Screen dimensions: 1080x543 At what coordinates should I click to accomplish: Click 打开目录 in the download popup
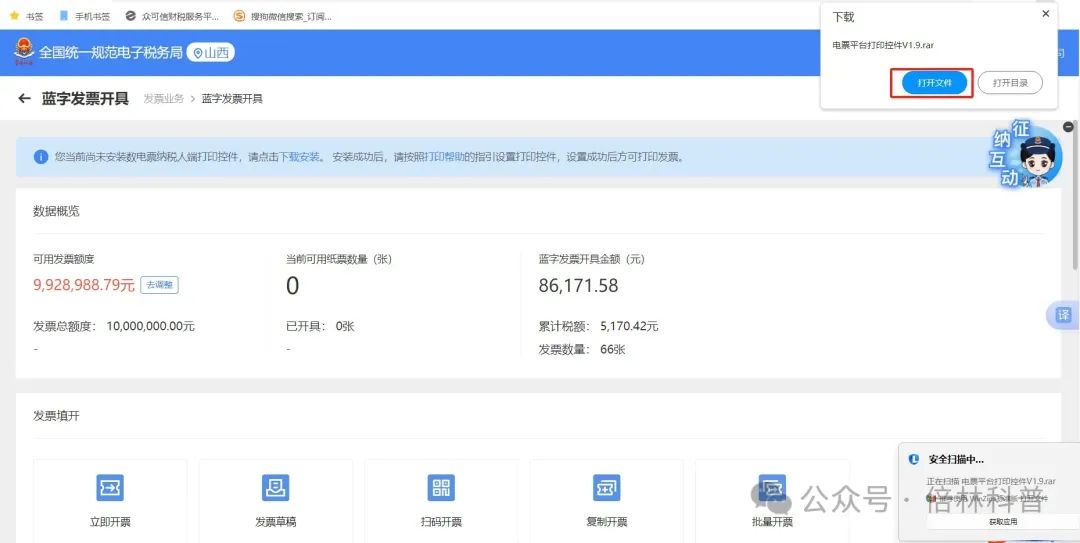point(1010,83)
